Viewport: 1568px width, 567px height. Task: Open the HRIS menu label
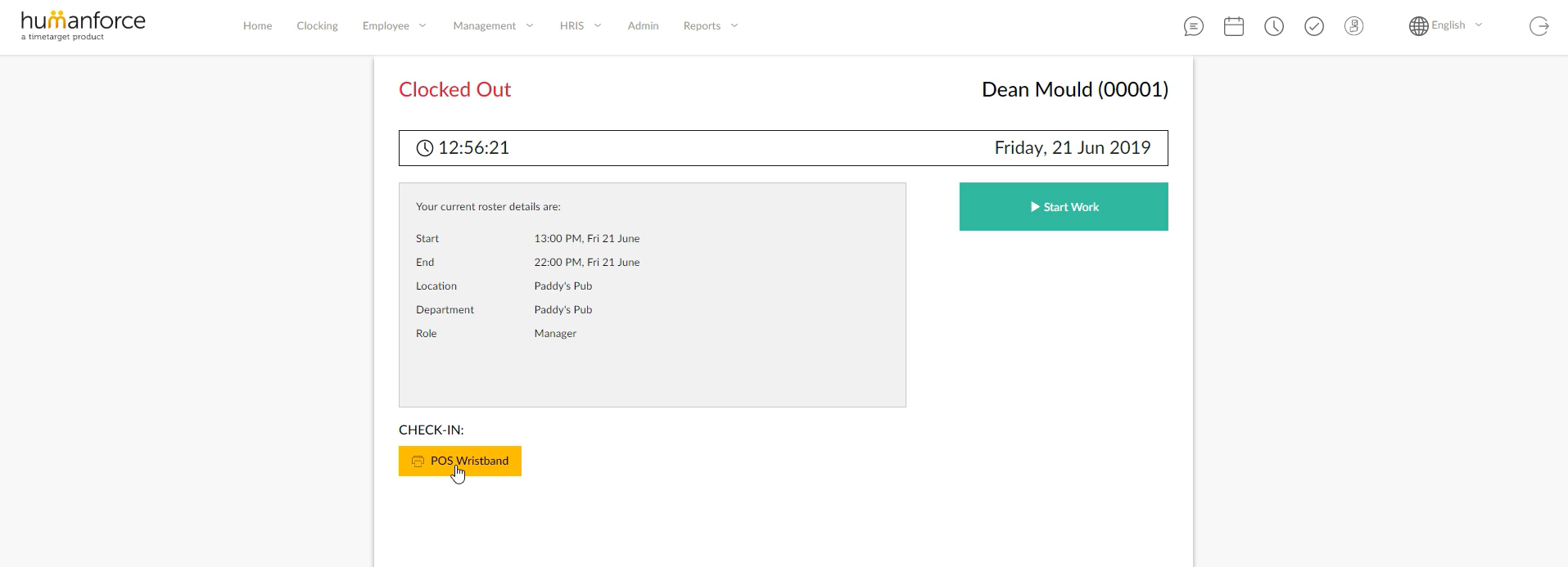pyautogui.click(x=572, y=25)
